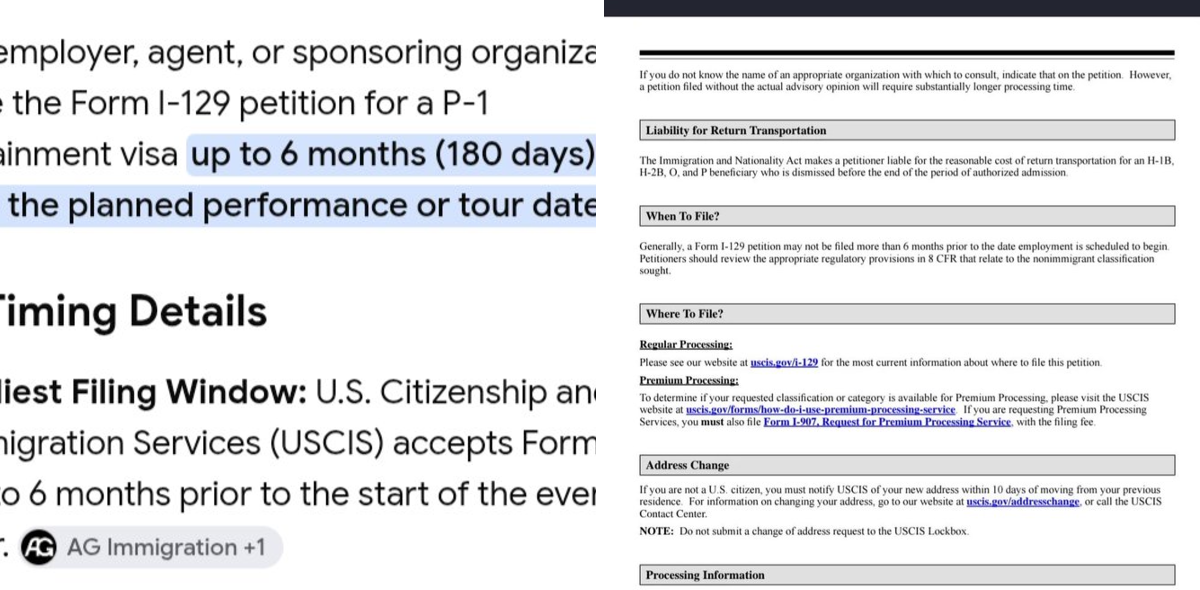This screenshot has height=590, width=1200.
Task: Open the premium processing service link
Action: point(820,410)
